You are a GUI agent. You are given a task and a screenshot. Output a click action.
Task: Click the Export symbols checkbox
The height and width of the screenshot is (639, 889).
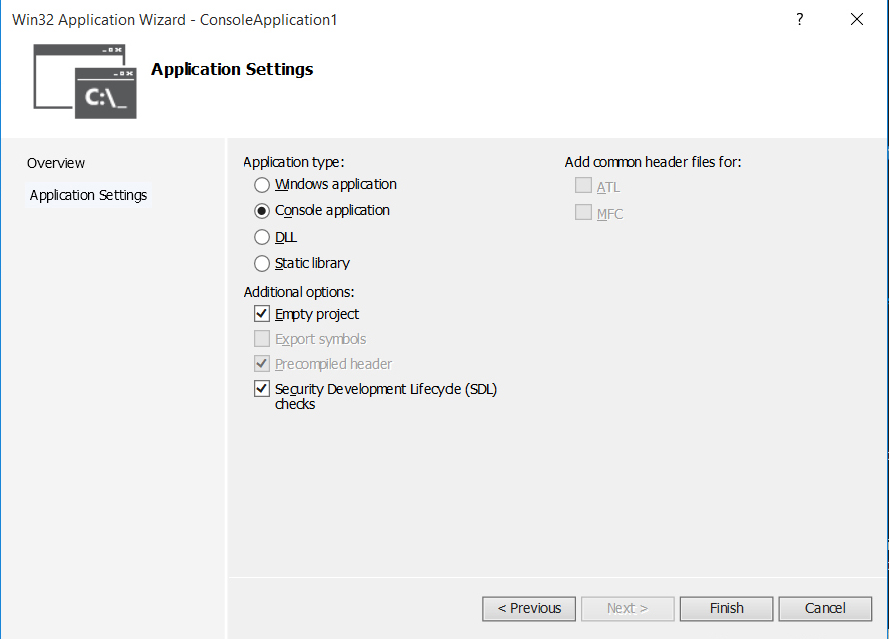261,338
